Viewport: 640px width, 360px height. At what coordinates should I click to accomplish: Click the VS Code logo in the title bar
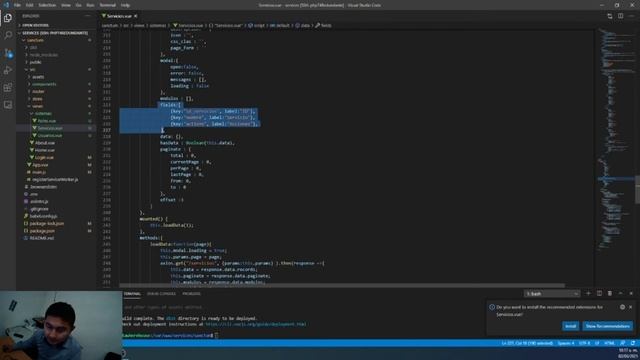(x=6, y=5)
